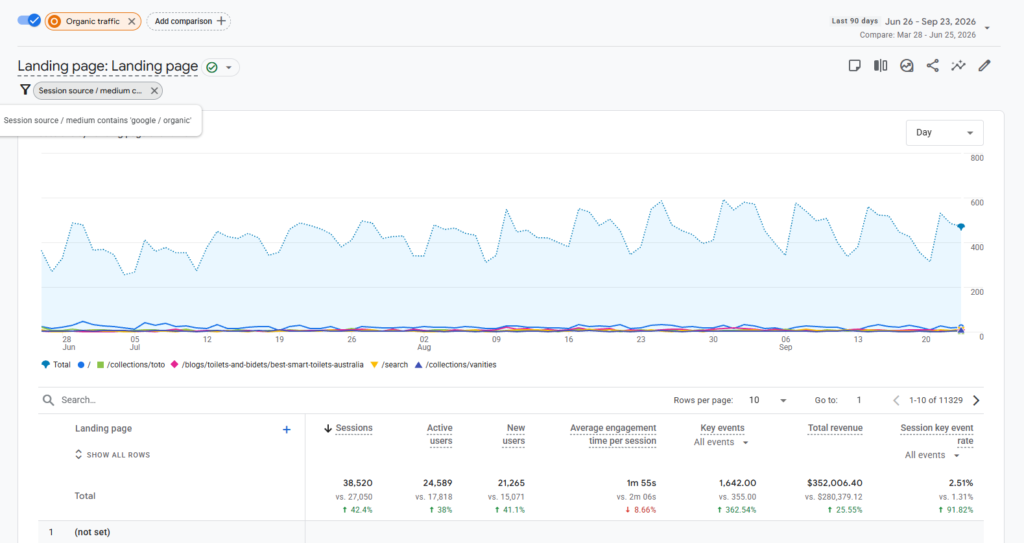Sort by Sessions column
Viewport: 1024px width, 543px height.
tap(353, 428)
